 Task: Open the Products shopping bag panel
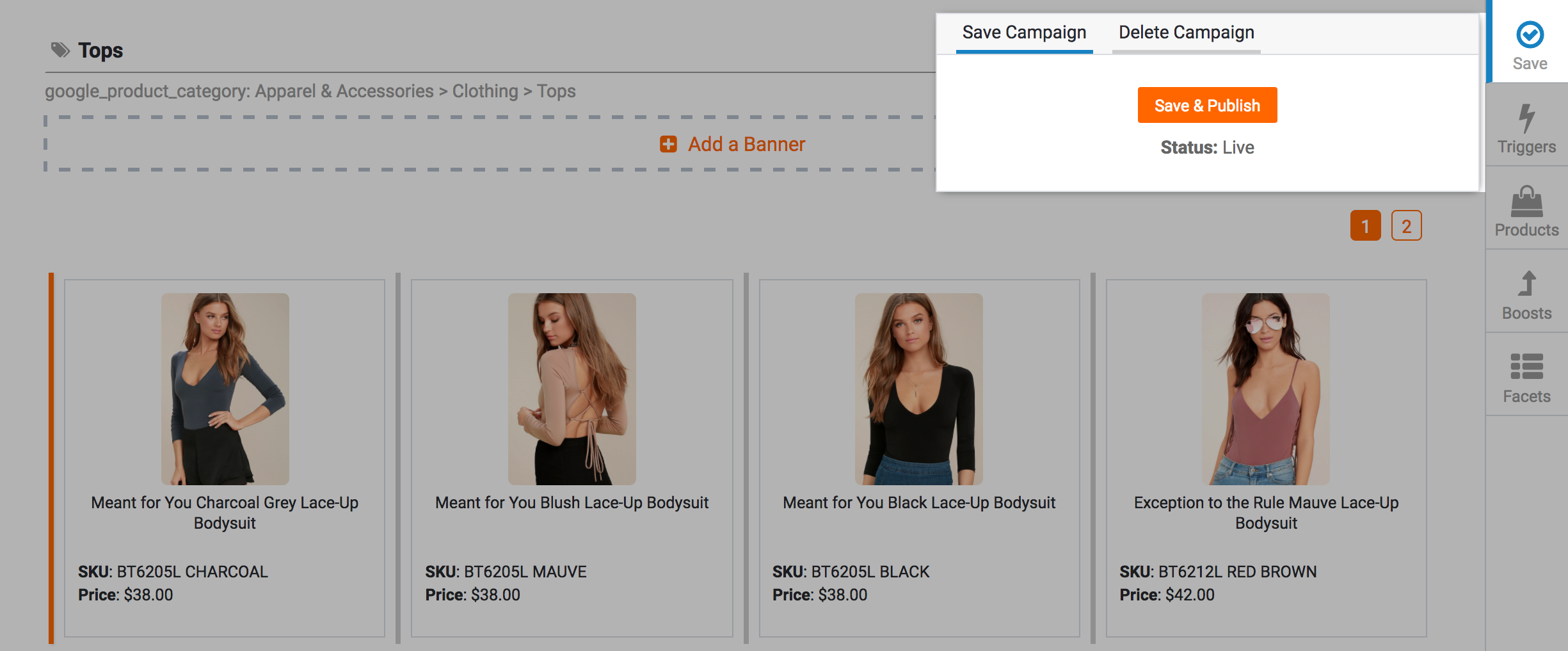1526,202
